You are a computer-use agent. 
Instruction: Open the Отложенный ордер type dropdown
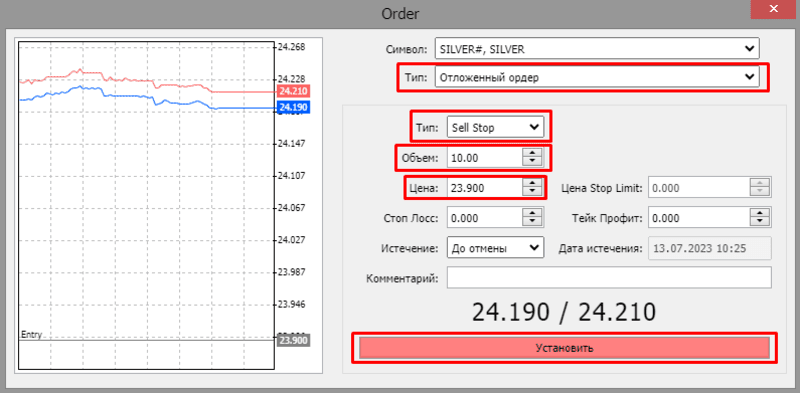(x=597, y=78)
